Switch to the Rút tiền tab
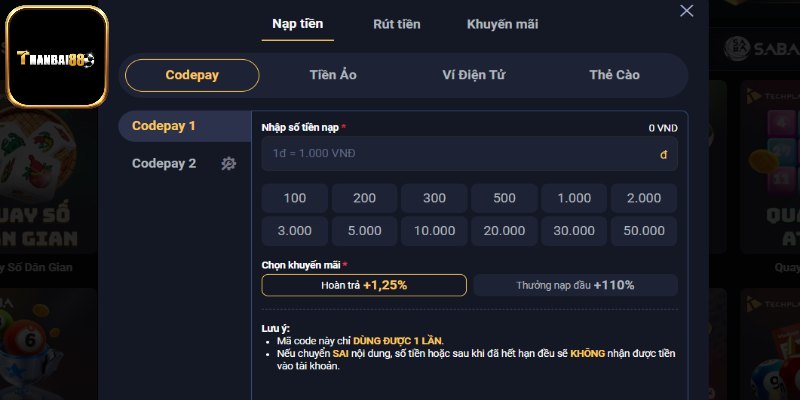 click(x=396, y=24)
